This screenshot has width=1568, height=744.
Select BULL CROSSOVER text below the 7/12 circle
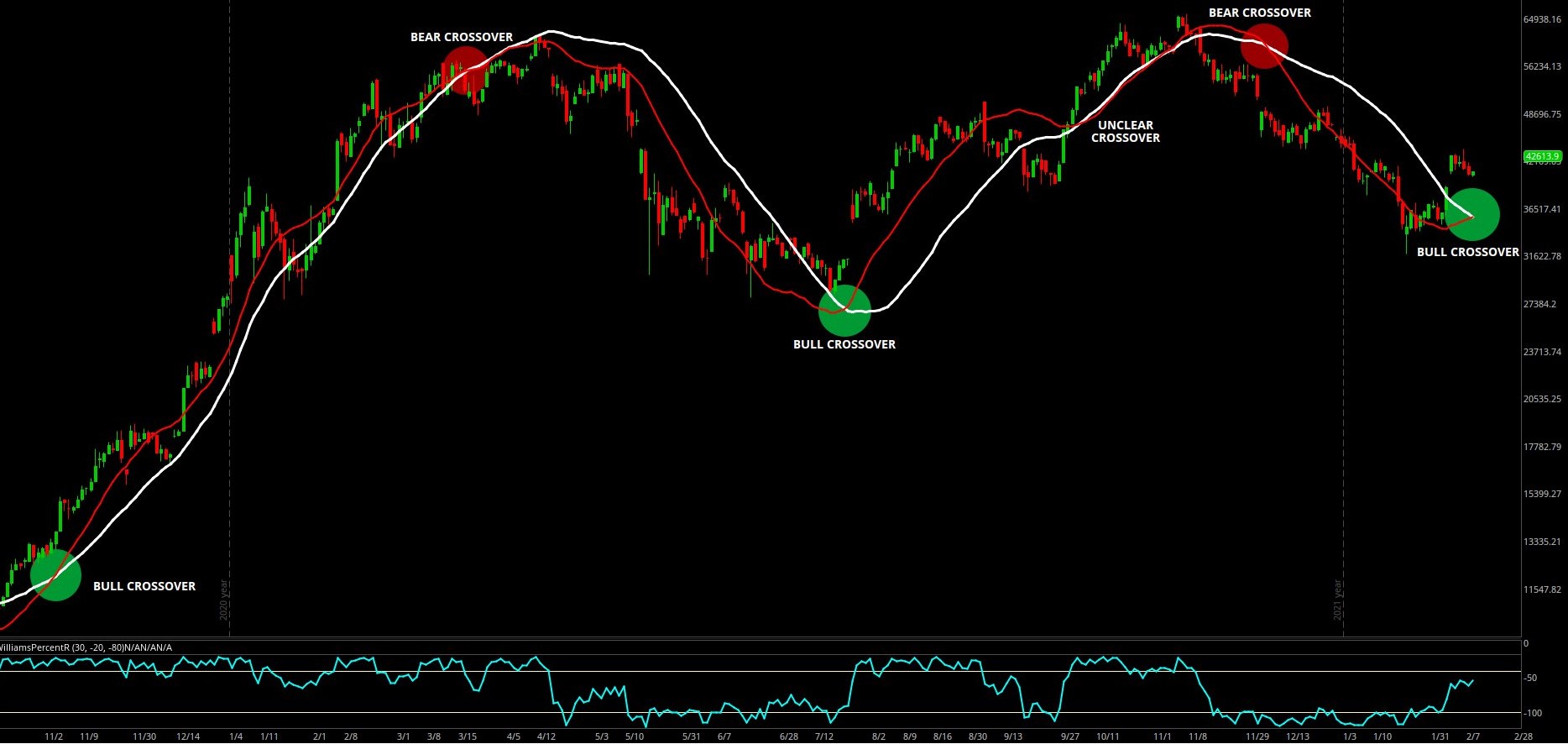point(844,344)
